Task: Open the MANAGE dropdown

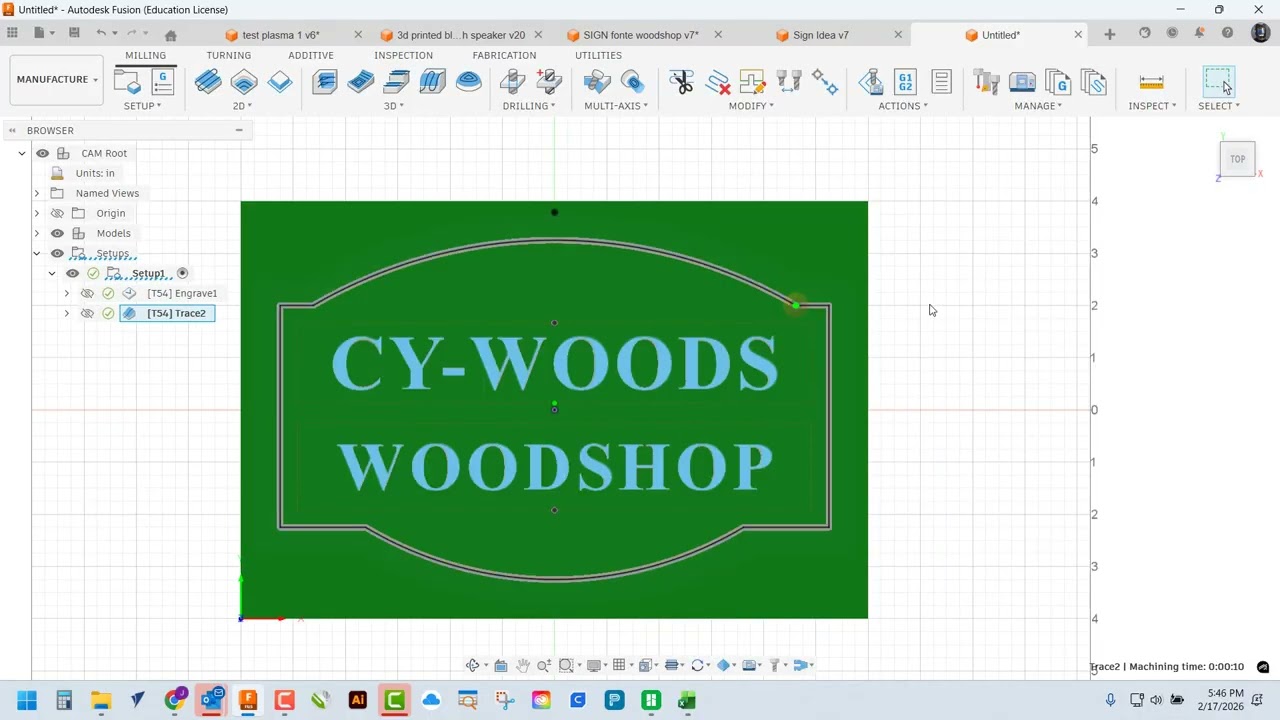Action: click(x=1038, y=106)
